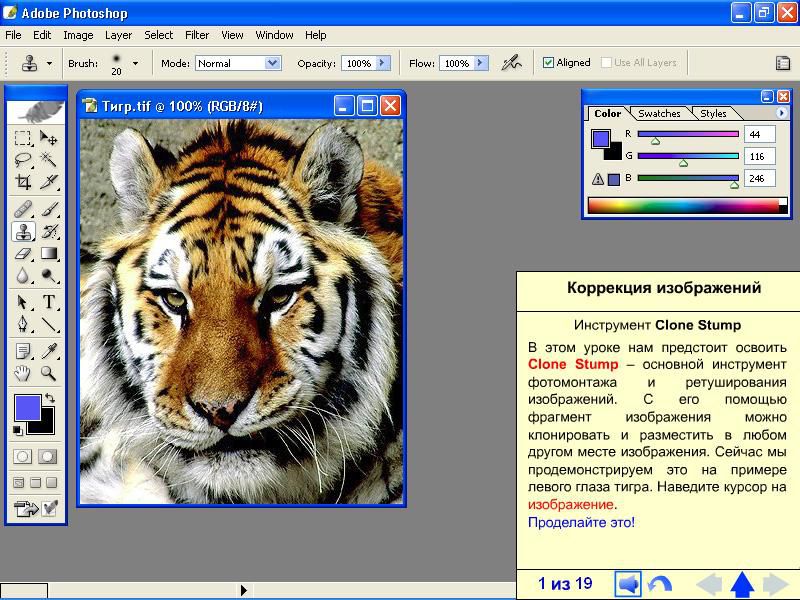Uncheck the Aligned checkbox
This screenshot has height=600, width=800.
(548, 63)
